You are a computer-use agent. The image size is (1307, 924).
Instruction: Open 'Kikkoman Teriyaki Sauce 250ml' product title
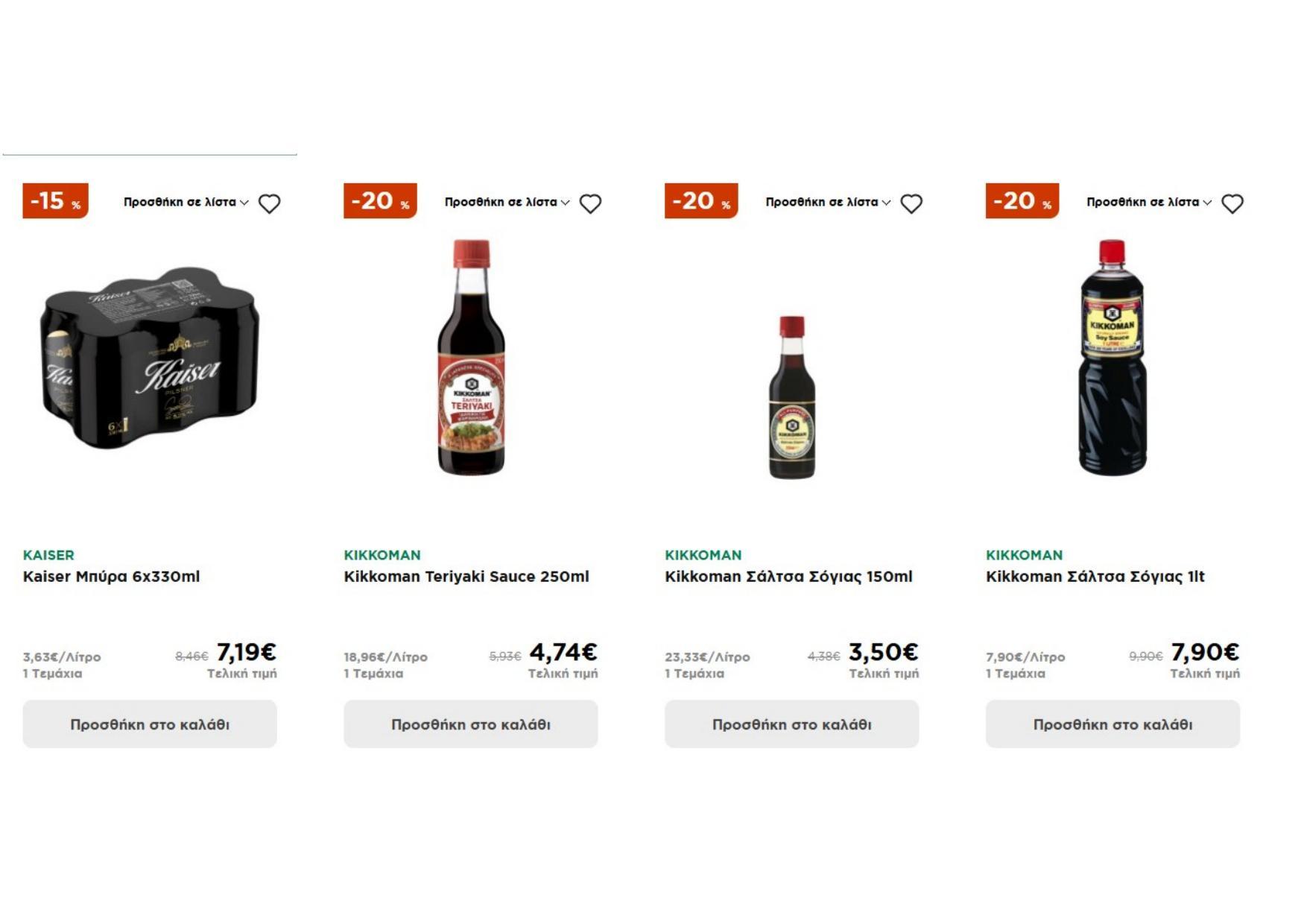pos(466,577)
